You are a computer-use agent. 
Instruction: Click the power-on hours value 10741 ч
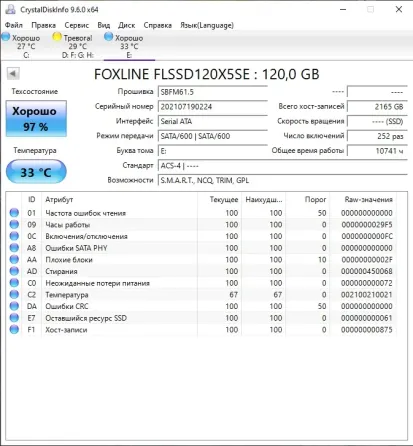point(377,151)
